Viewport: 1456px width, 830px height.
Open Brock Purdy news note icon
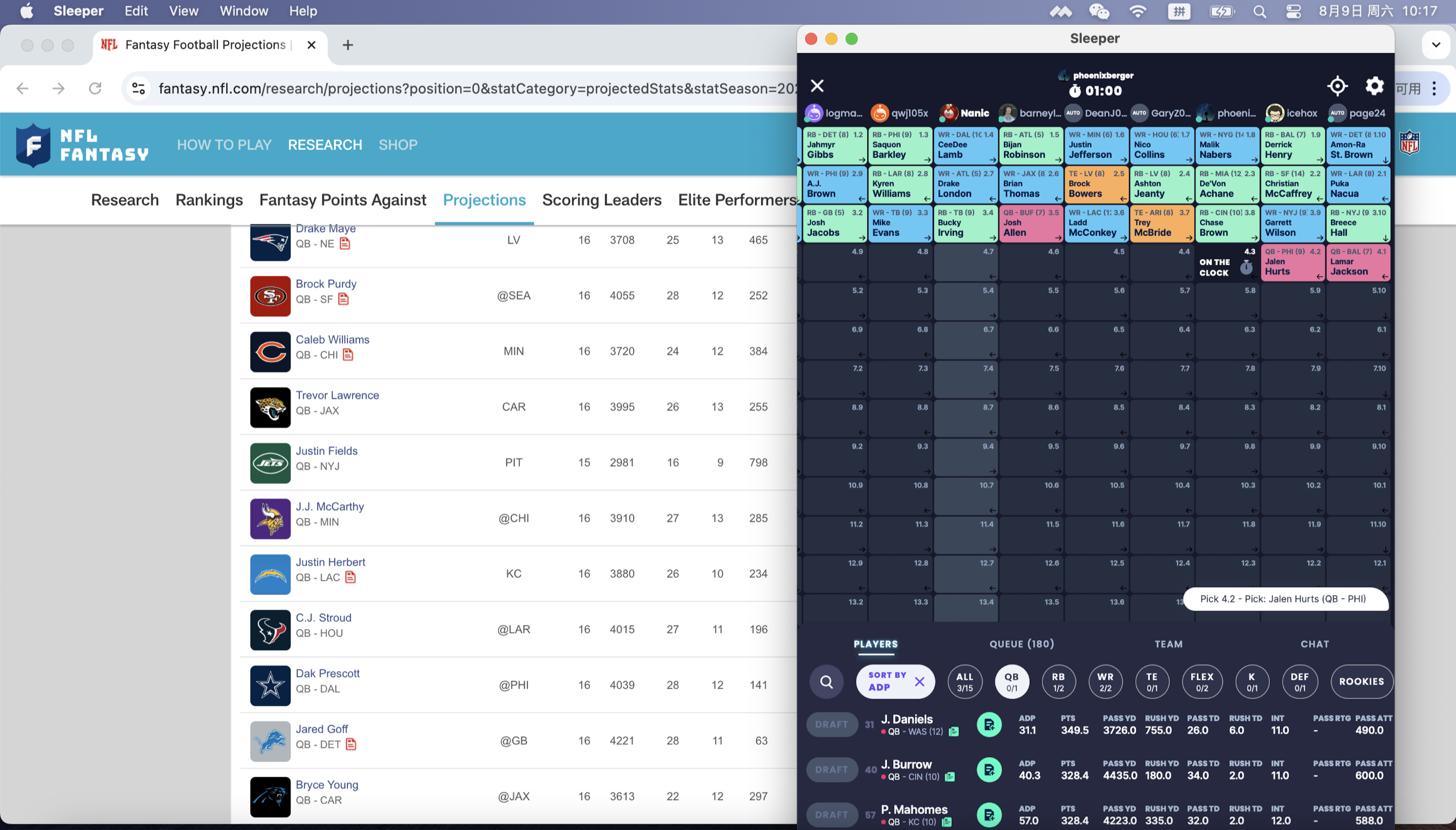tap(343, 300)
